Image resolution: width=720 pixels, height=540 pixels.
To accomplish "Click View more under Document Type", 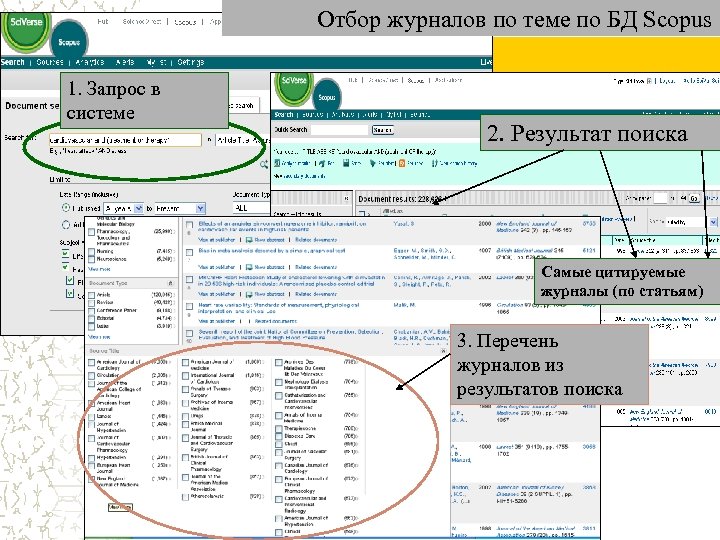I will tap(99, 337).
